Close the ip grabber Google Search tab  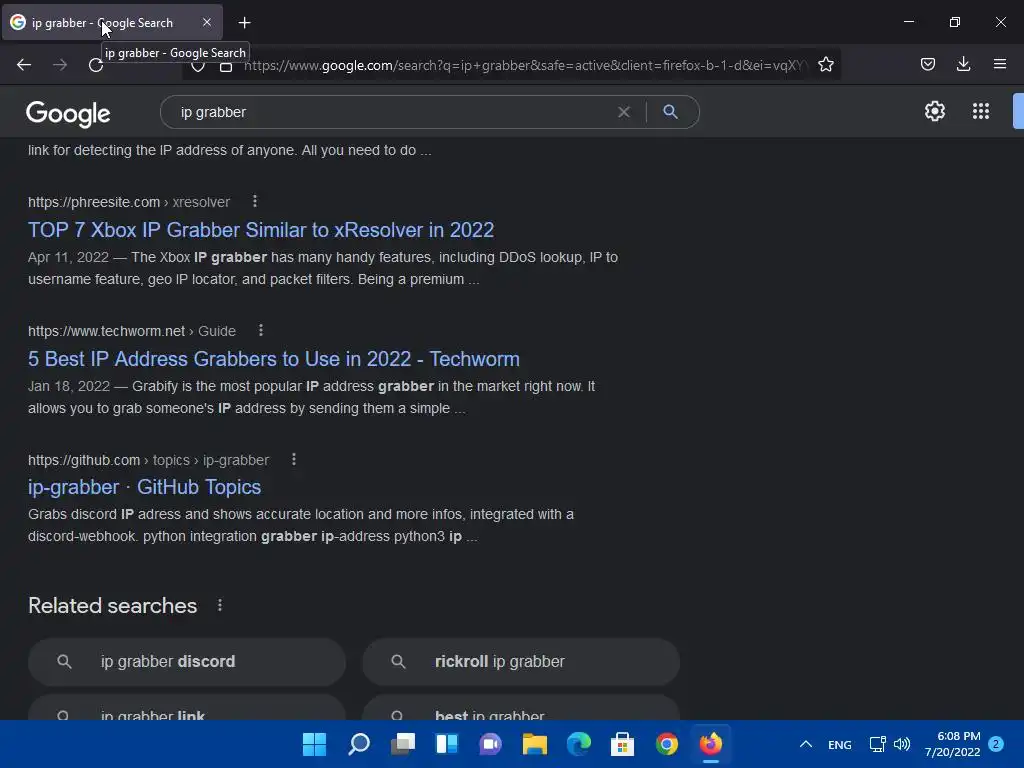coord(207,22)
